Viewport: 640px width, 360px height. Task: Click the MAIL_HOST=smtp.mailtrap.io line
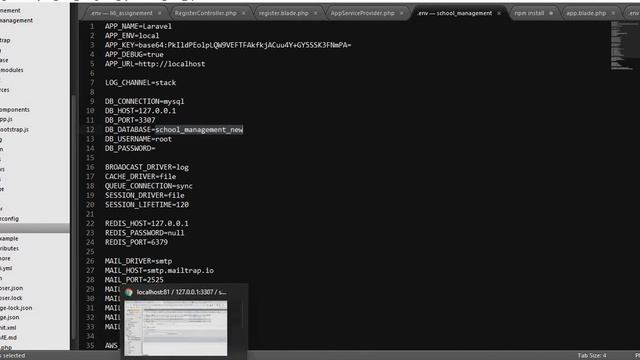[159, 270]
